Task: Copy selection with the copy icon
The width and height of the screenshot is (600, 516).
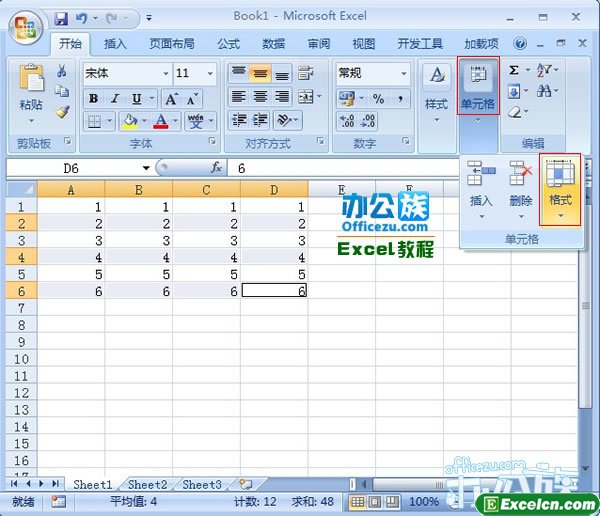Action: [61, 91]
